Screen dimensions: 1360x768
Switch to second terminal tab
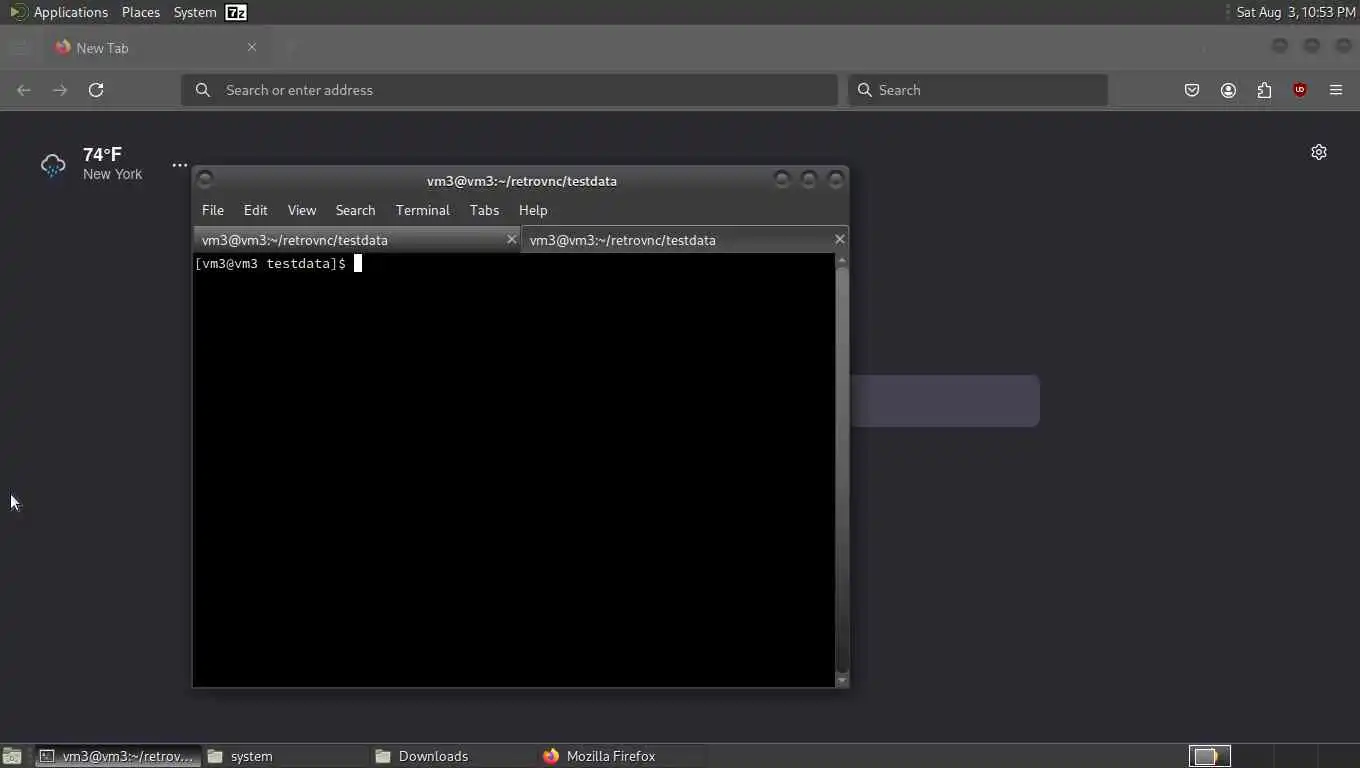click(684, 240)
